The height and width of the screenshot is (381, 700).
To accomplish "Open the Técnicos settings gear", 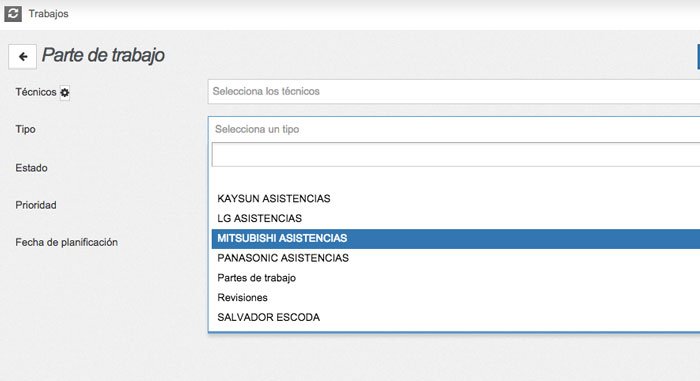I will pos(65,92).
